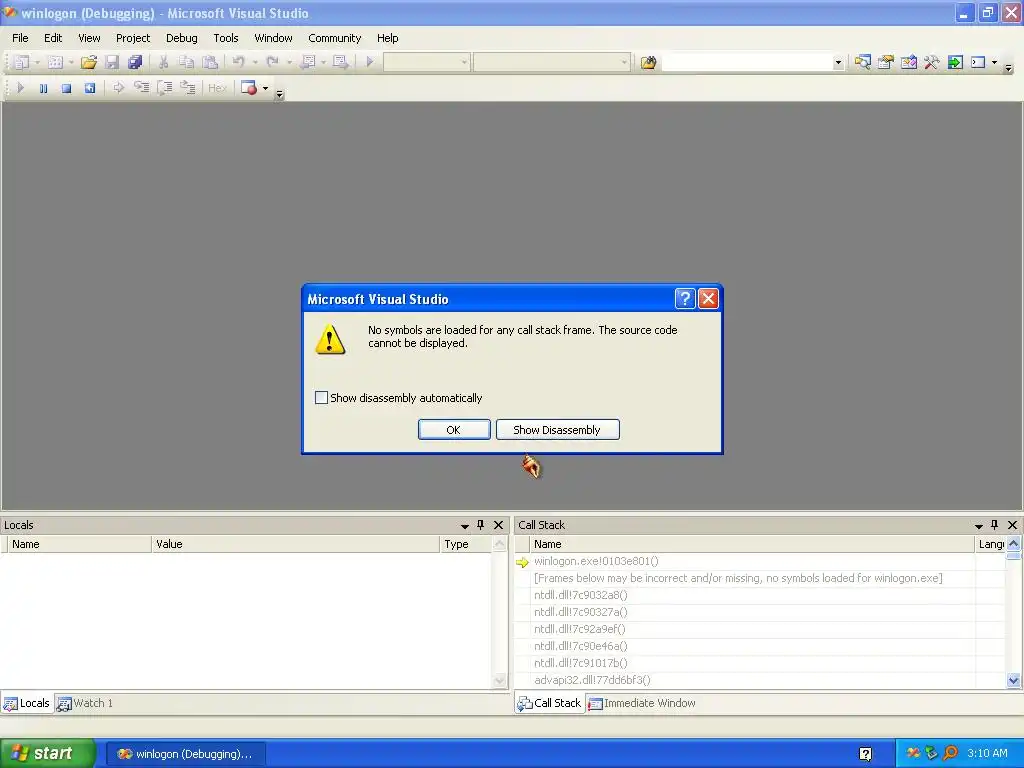
Task: Click the Save All icon
Action: (x=135, y=62)
